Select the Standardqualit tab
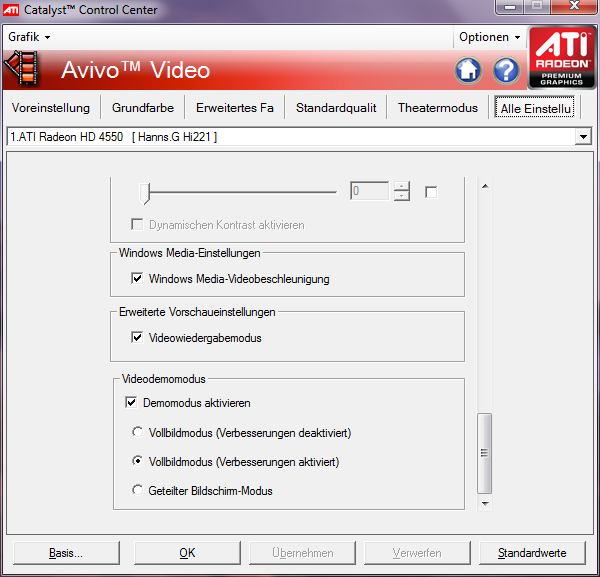This screenshot has width=600, height=577. point(336,108)
